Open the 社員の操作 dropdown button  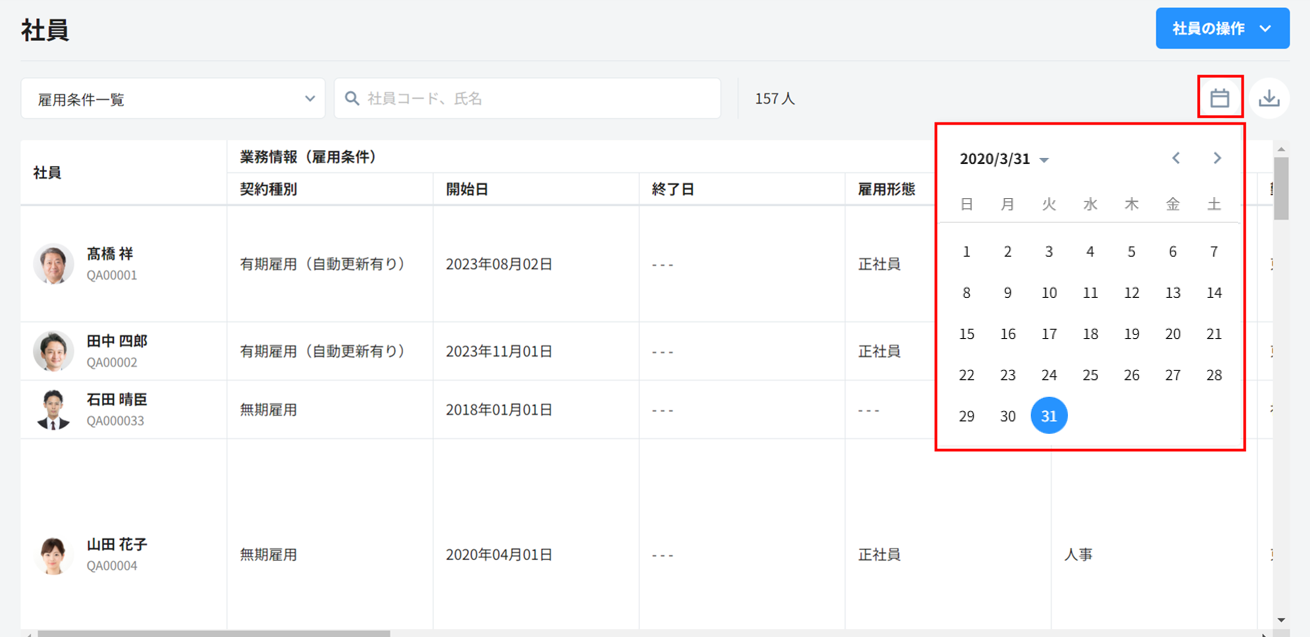1222,29
